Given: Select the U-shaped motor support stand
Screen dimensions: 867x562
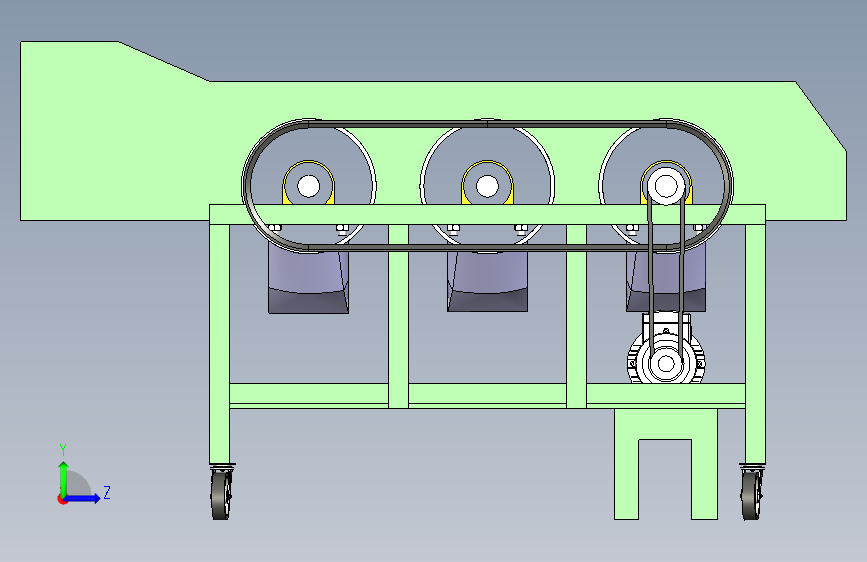Looking at the screenshot, I should (x=666, y=424).
